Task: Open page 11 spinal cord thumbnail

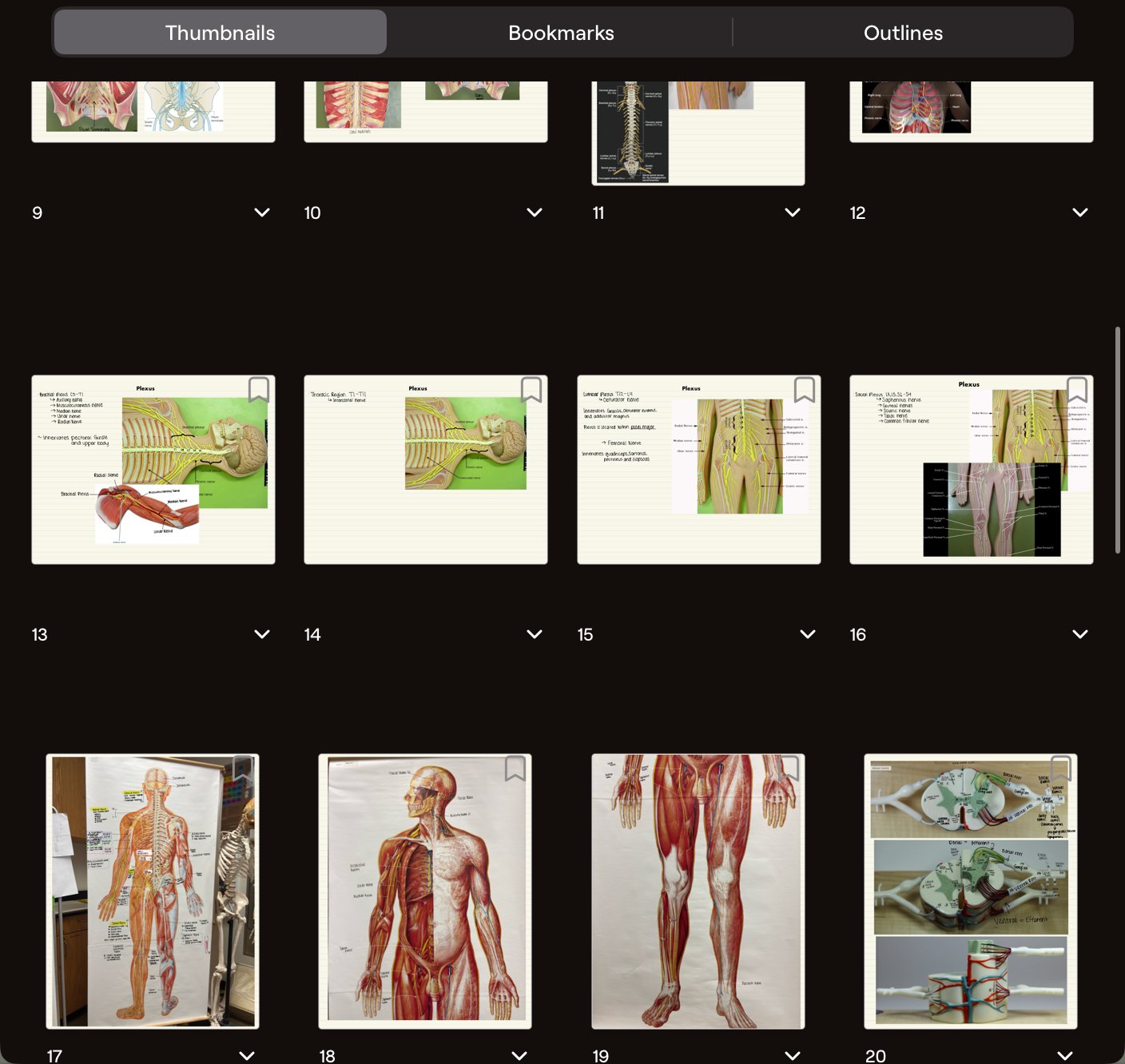Action: pos(698,133)
